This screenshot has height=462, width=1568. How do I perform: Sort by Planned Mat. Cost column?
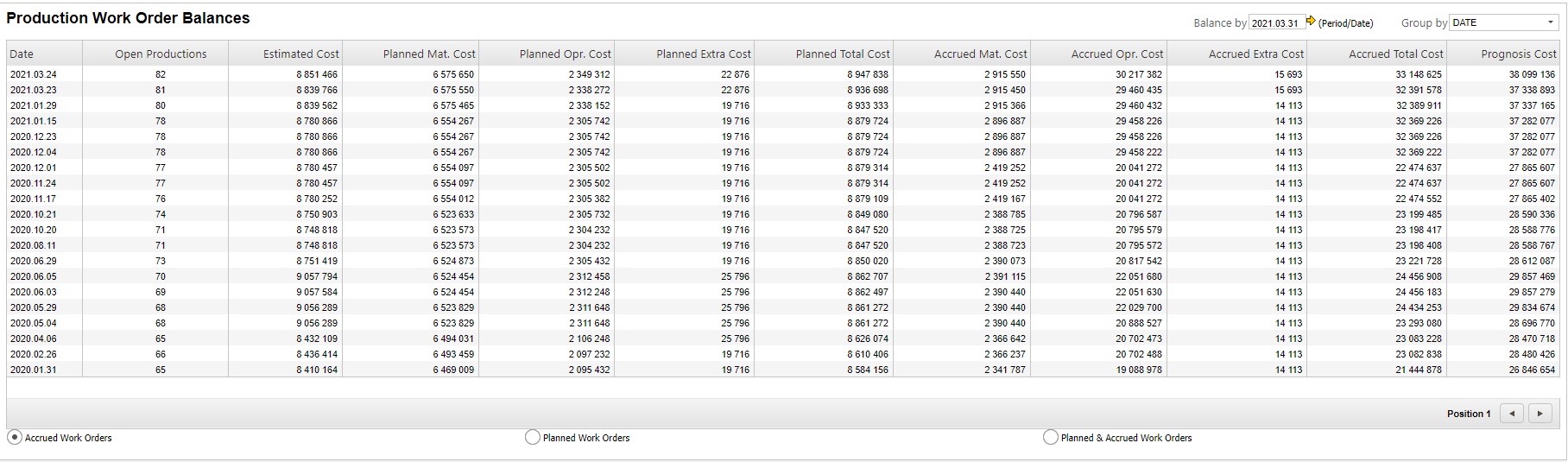point(429,54)
